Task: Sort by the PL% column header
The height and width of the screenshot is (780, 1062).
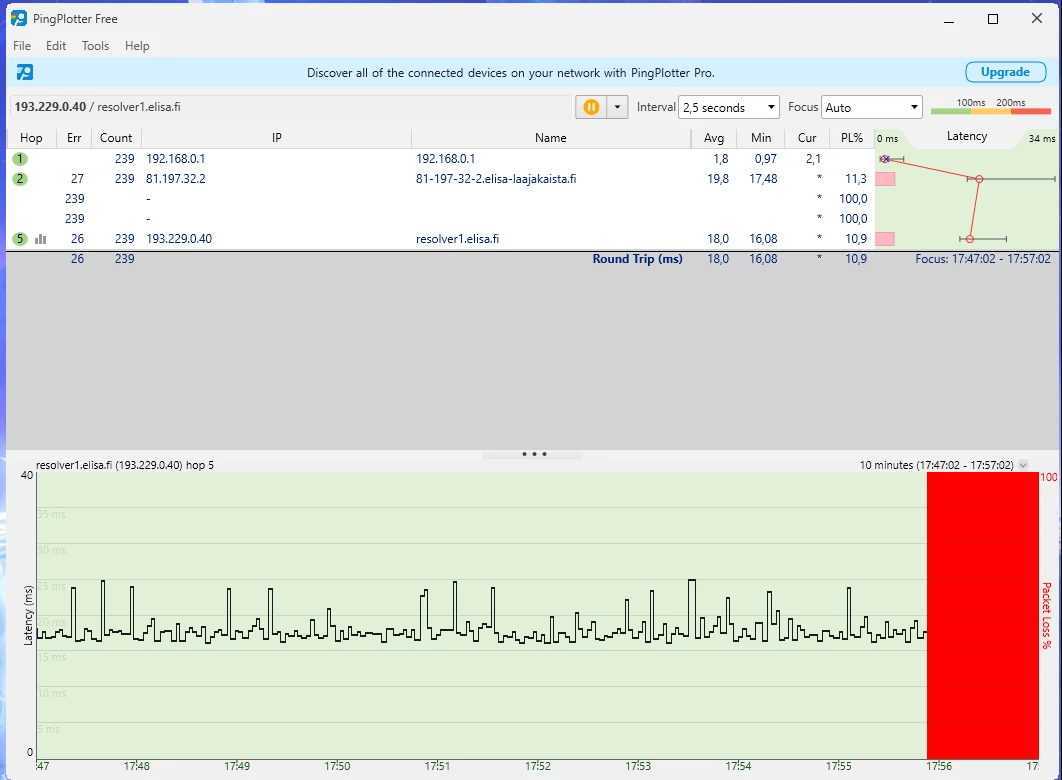Action: [852, 138]
